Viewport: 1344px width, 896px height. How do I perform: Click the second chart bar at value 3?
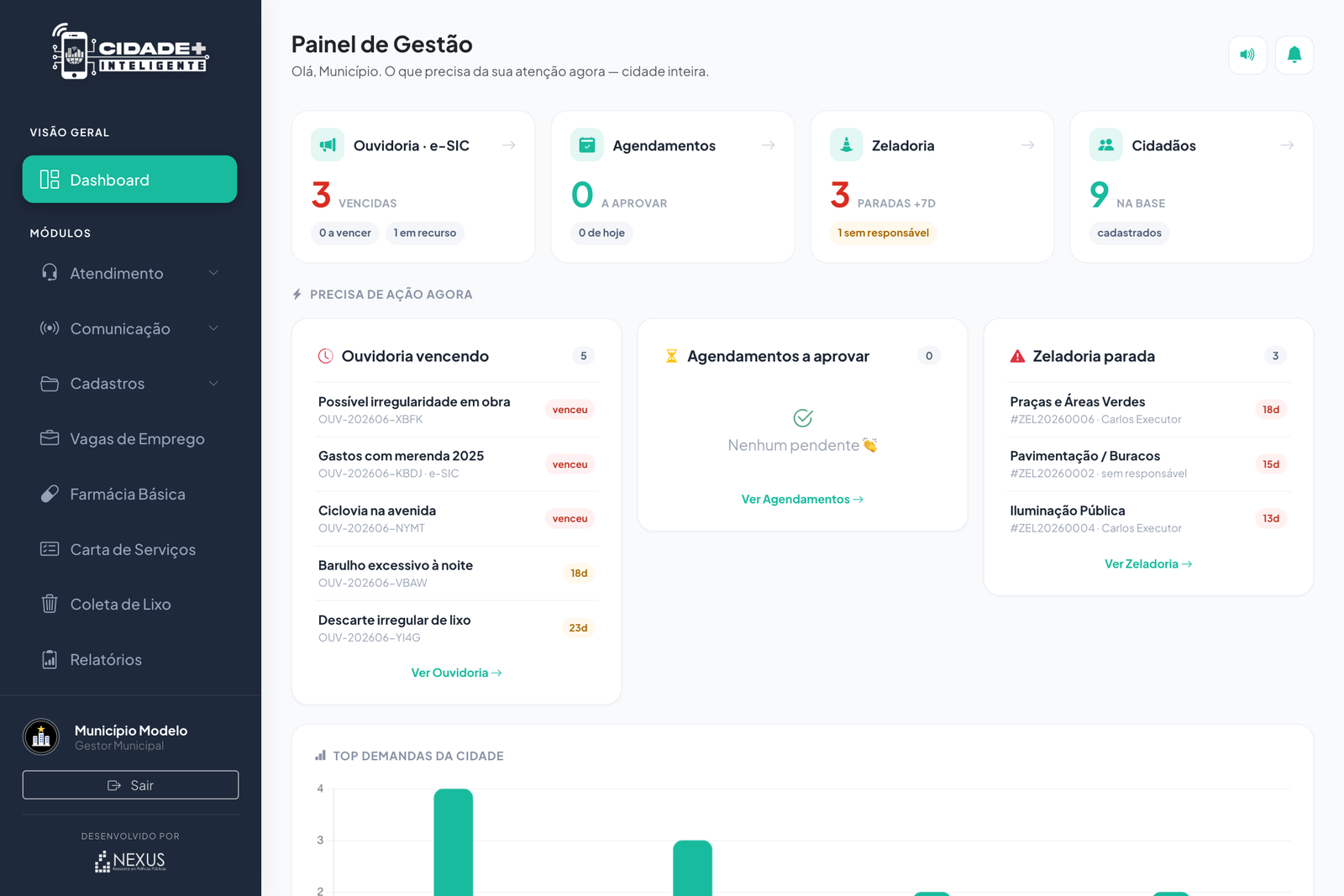click(692, 868)
